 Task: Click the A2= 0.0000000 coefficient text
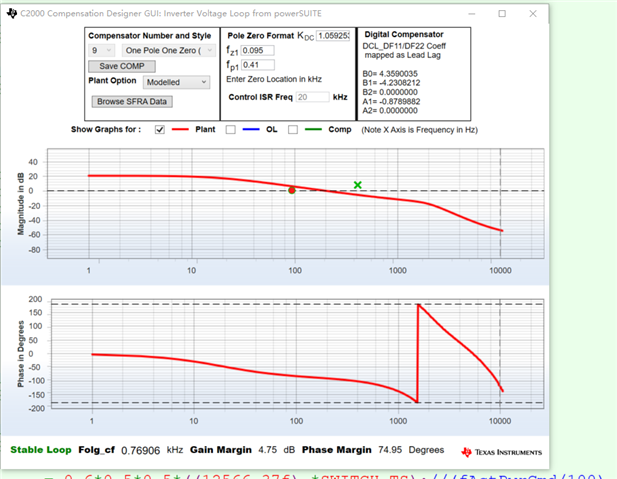390,111
